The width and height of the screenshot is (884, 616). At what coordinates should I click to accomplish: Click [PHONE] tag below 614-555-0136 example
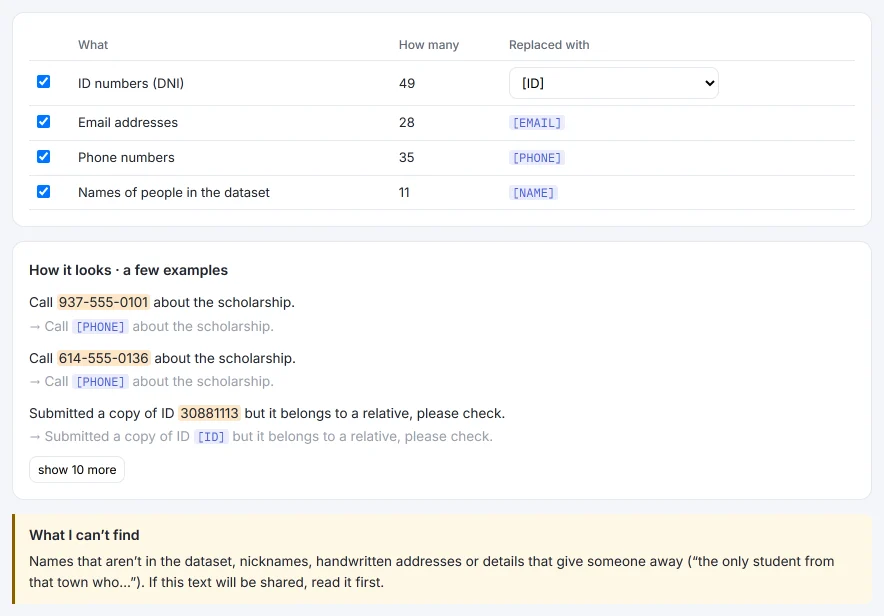100,382
